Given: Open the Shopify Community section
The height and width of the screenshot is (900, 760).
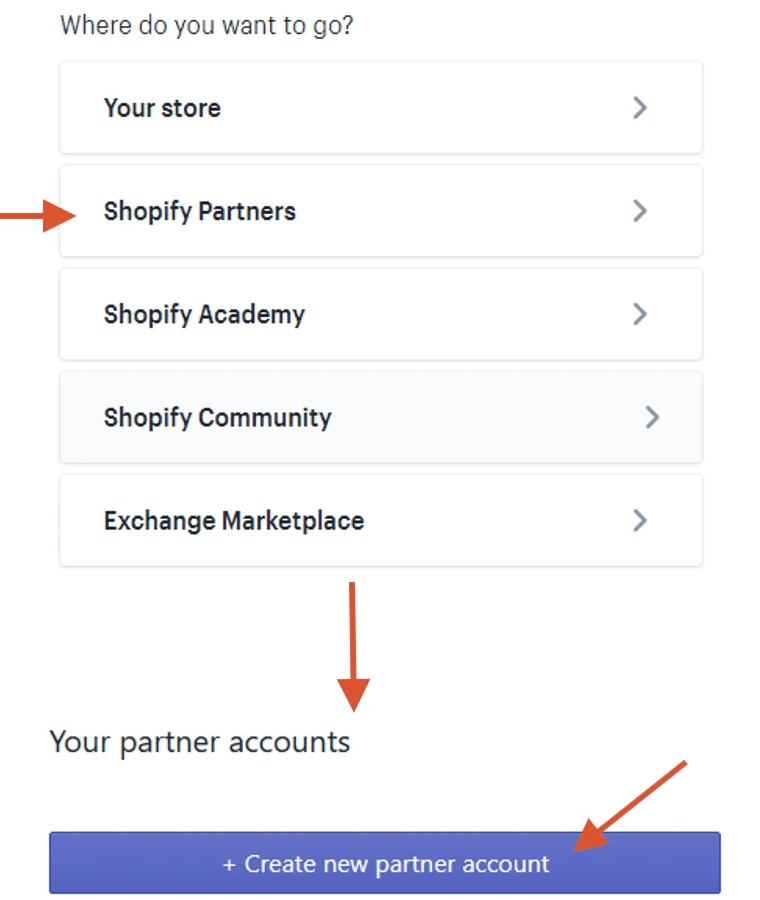Looking at the screenshot, I should (x=380, y=417).
